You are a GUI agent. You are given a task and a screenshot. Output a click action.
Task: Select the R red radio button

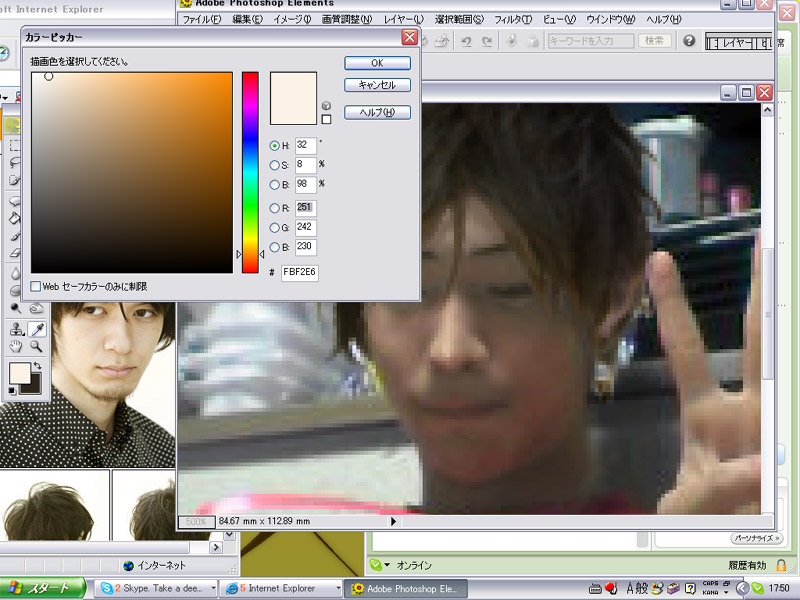pos(274,208)
